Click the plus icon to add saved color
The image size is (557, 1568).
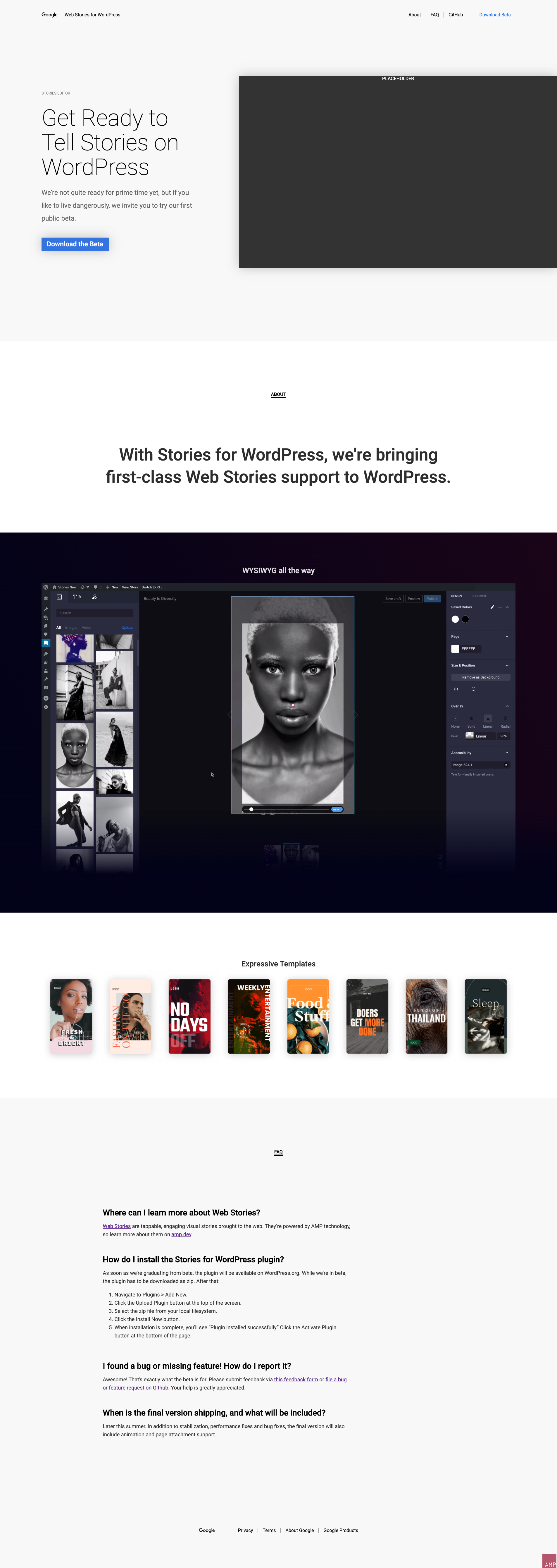500,607
